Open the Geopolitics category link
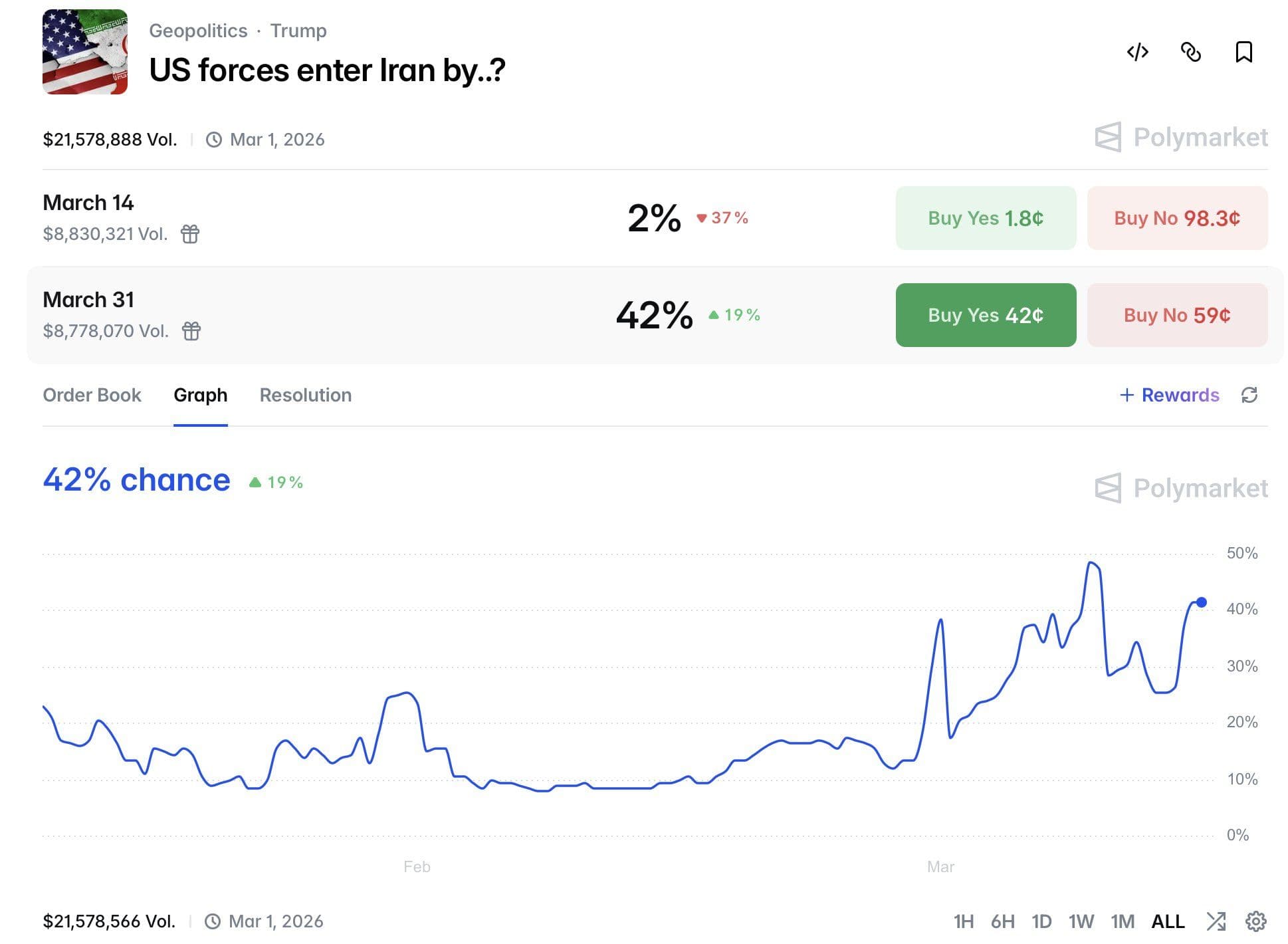The image size is (1288, 944). point(197,31)
